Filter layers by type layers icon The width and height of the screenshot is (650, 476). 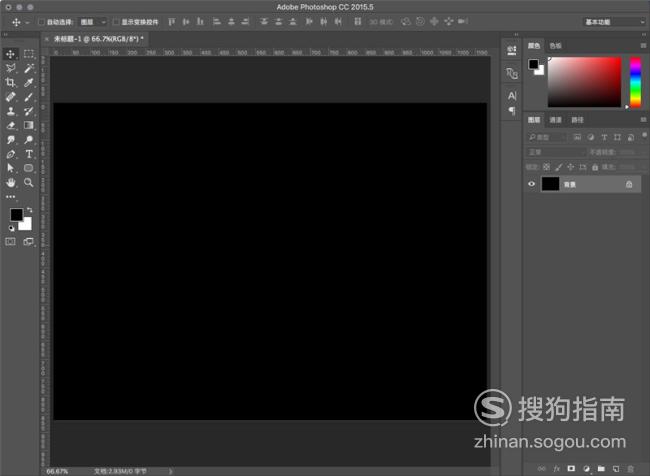coord(604,137)
